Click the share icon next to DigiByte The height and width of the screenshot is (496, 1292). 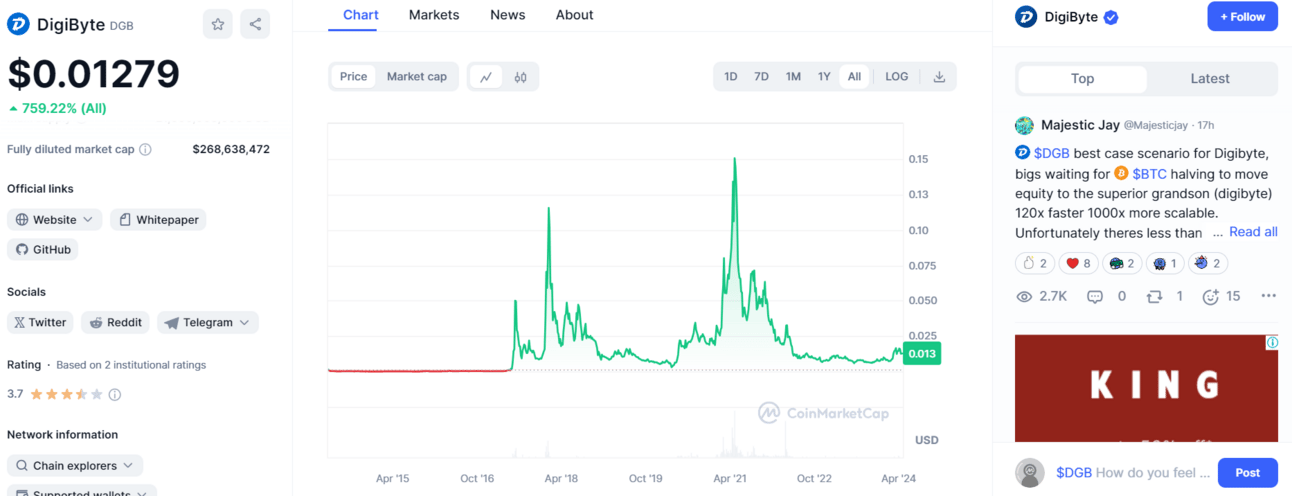(255, 24)
